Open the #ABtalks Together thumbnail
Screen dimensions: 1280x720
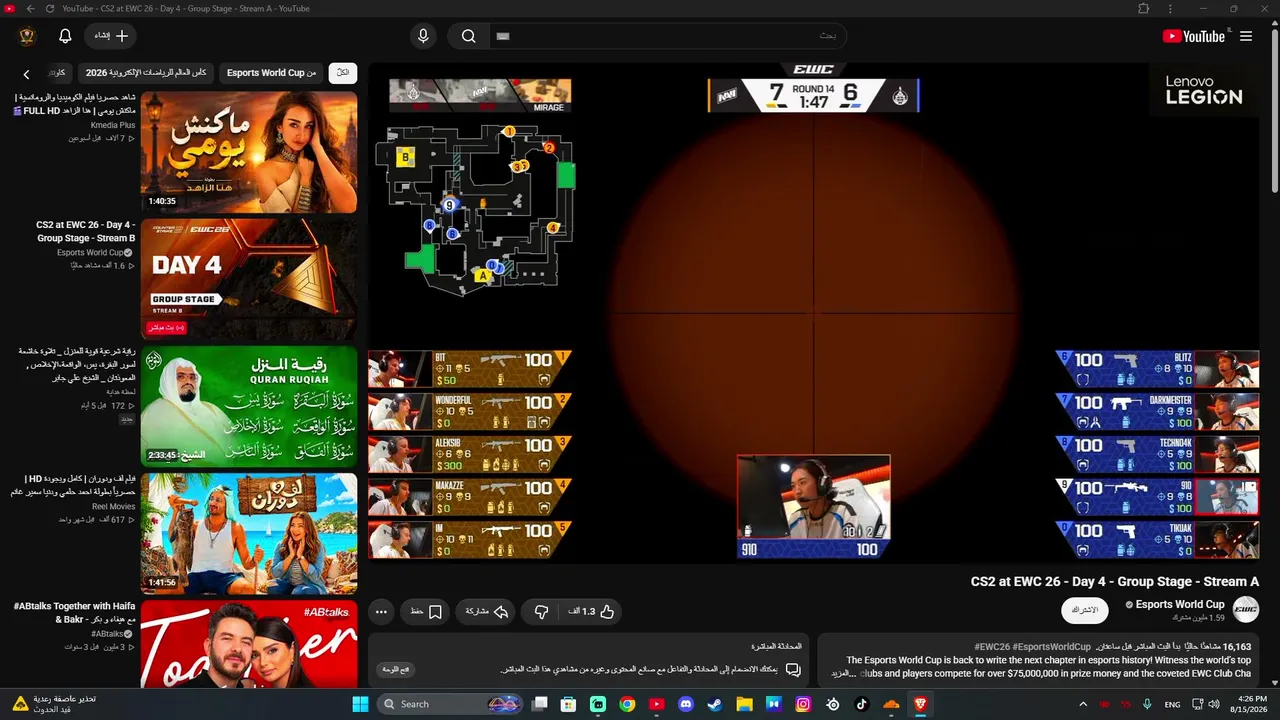click(249, 643)
